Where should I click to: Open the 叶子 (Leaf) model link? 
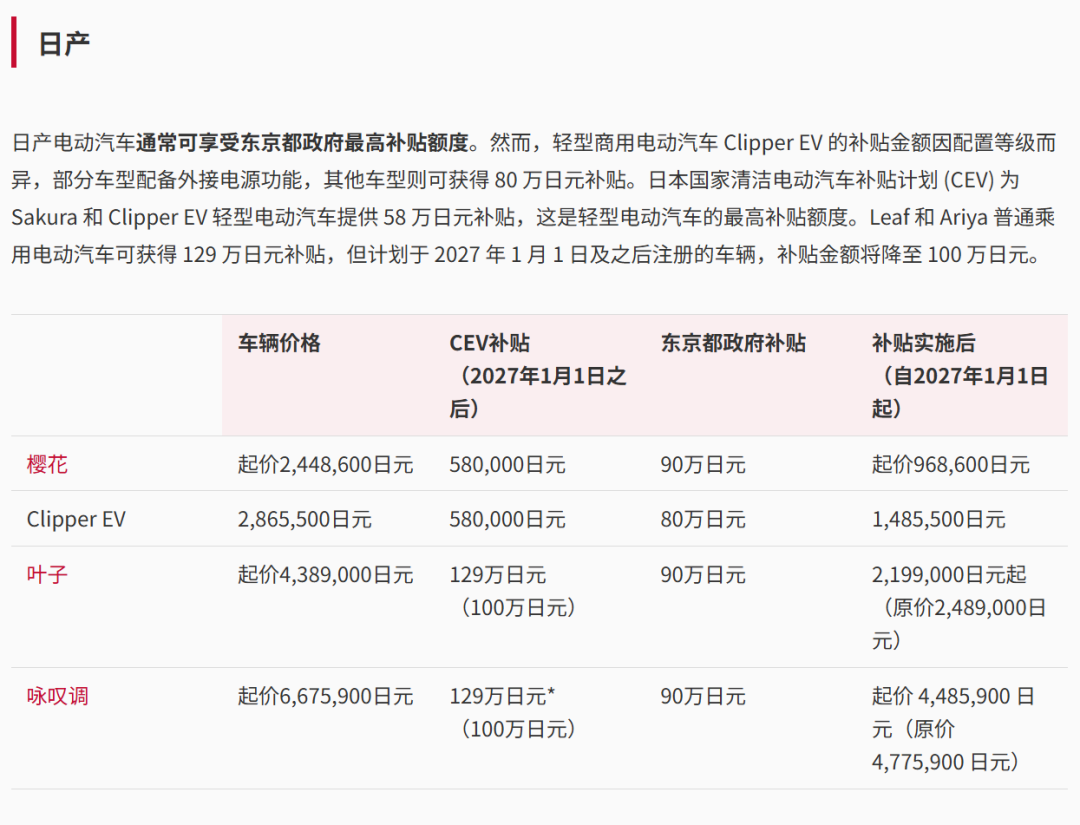(47, 574)
